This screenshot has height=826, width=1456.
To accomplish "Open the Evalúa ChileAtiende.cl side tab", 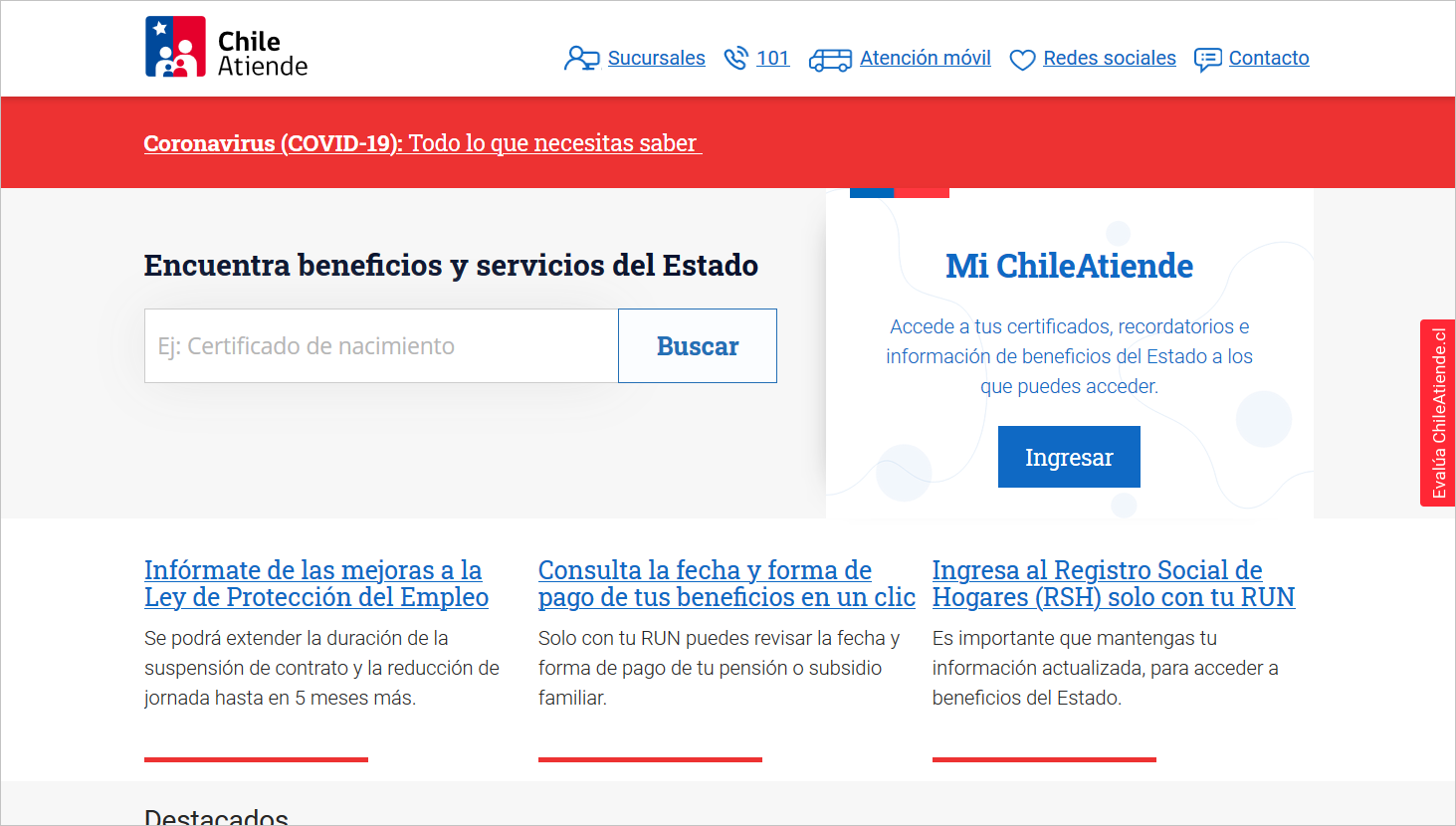I will [1438, 413].
